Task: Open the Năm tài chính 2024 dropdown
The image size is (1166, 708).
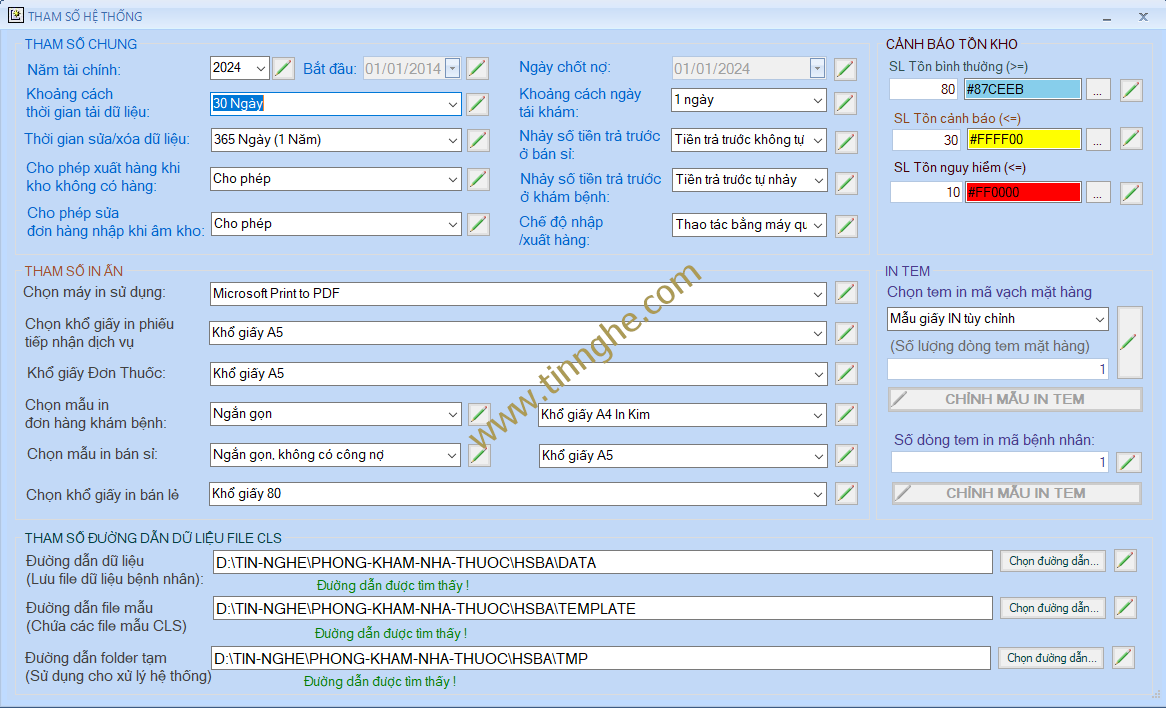Action: click(x=260, y=68)
